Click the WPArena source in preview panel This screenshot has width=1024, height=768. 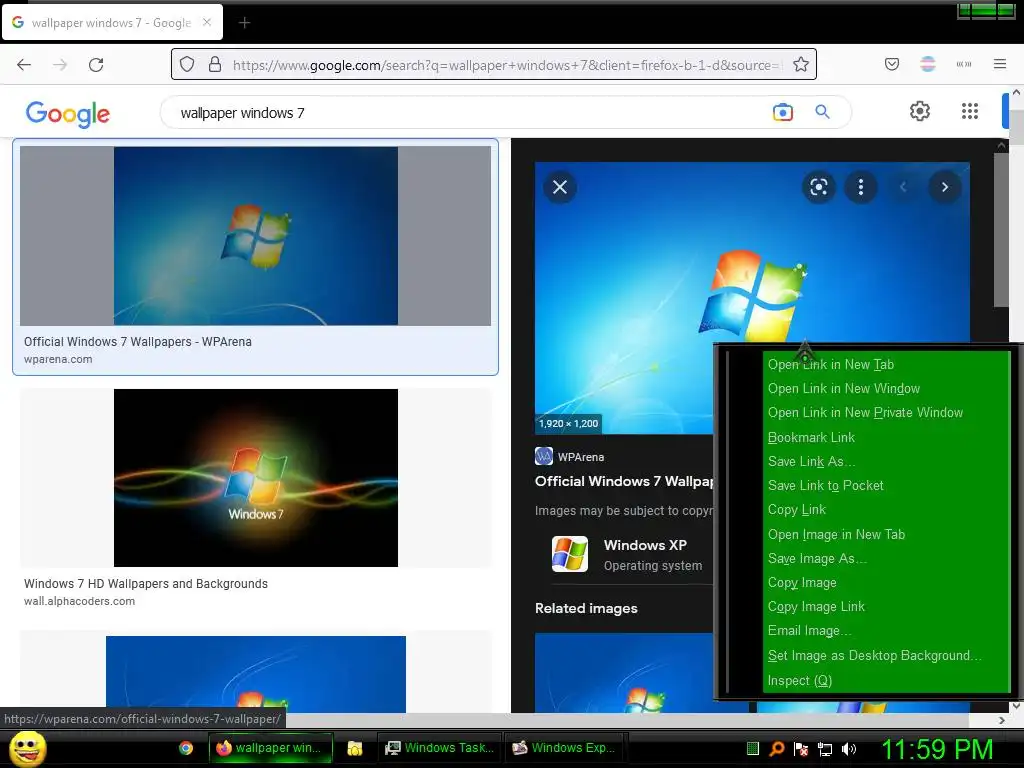tap(570, 456)
